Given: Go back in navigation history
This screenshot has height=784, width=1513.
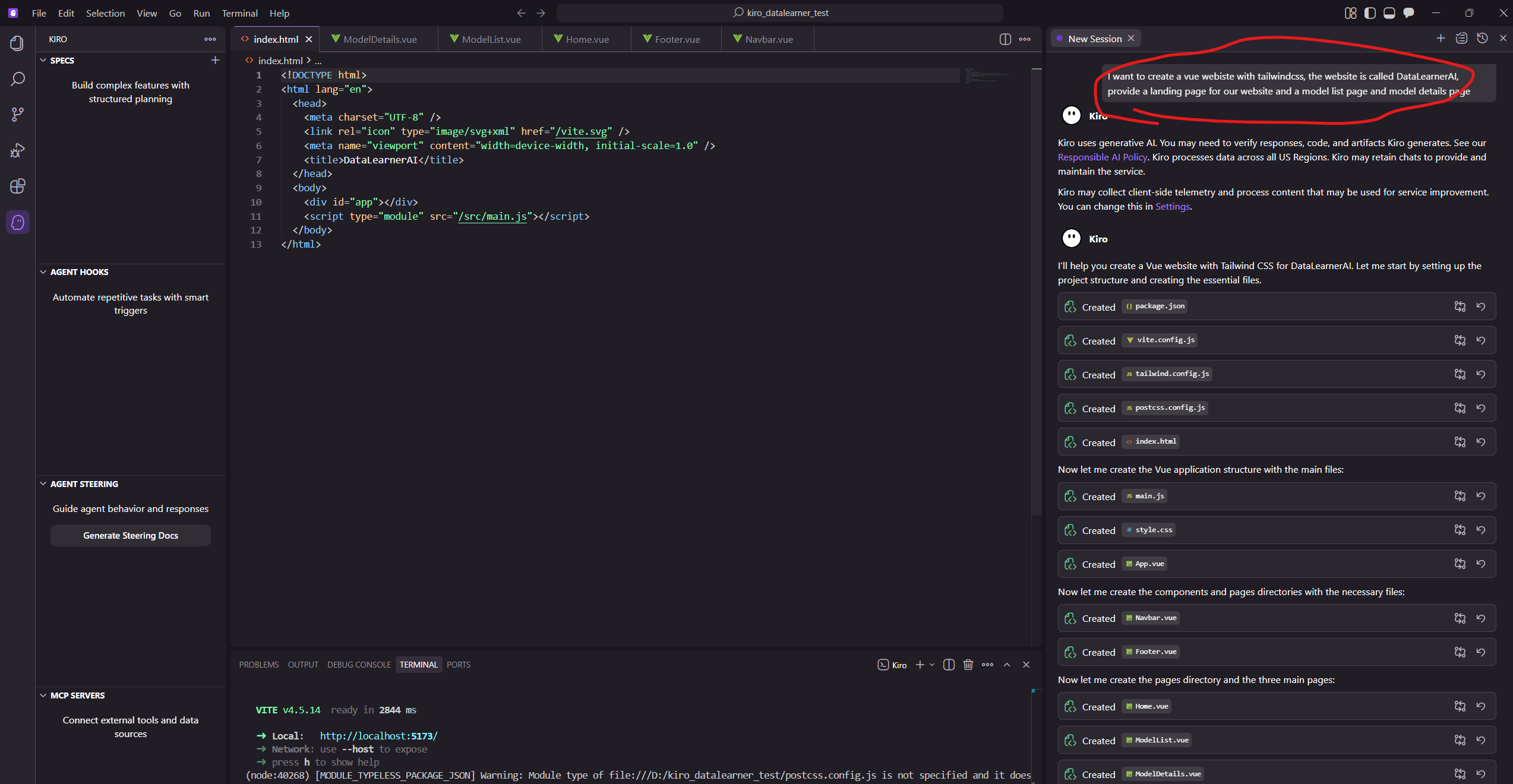Looking at the screenshot, I should coord(521,13).
